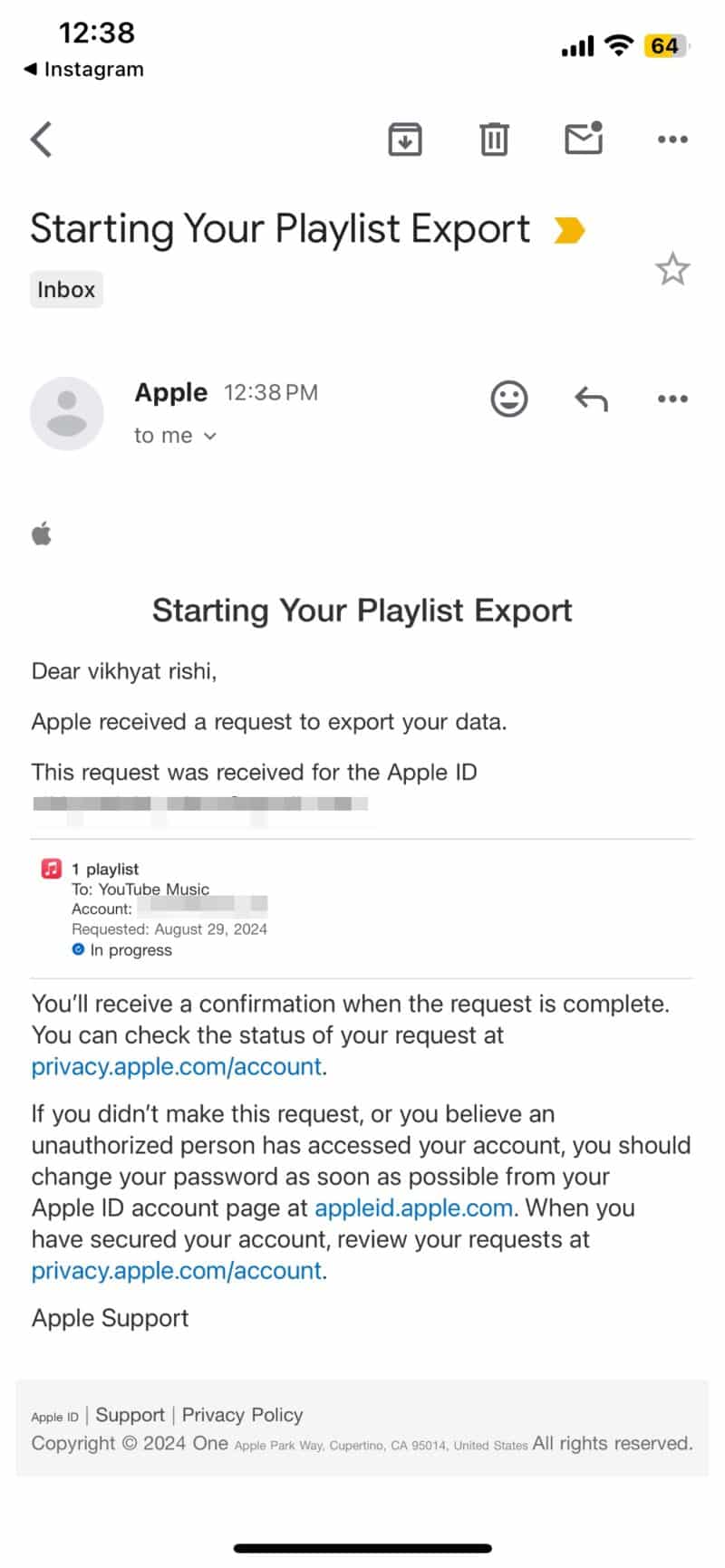
Task: Mark this email as unread
Action: (583, 139)
